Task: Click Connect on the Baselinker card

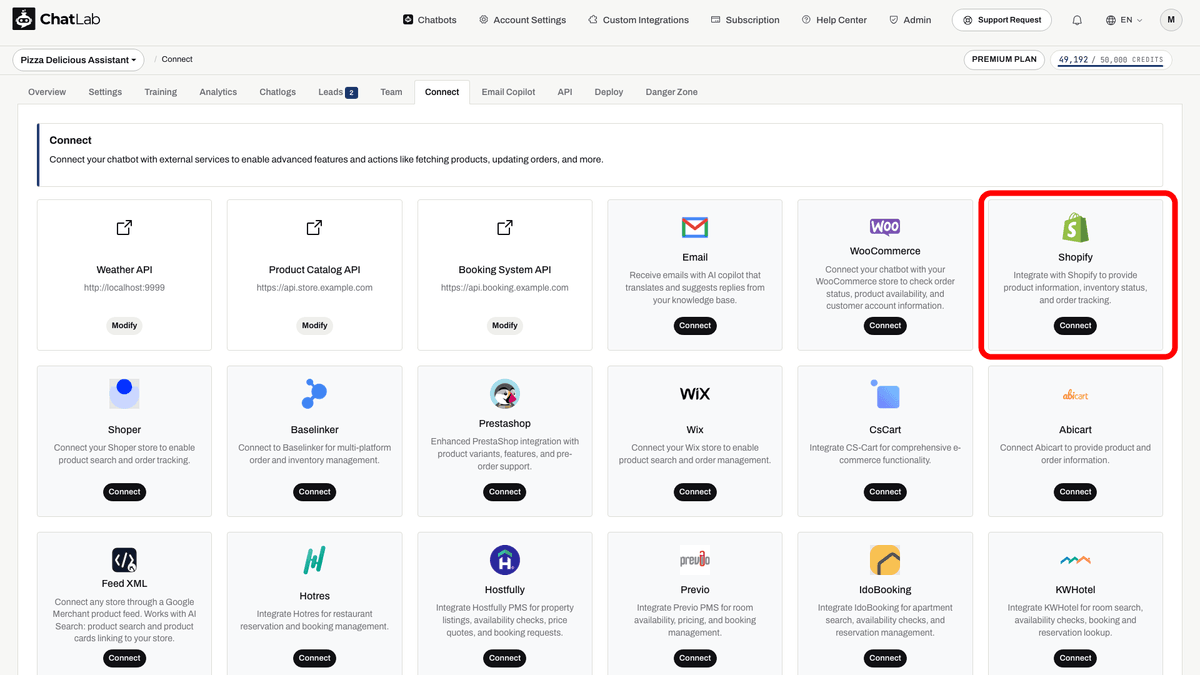Action: click(314, 491)
